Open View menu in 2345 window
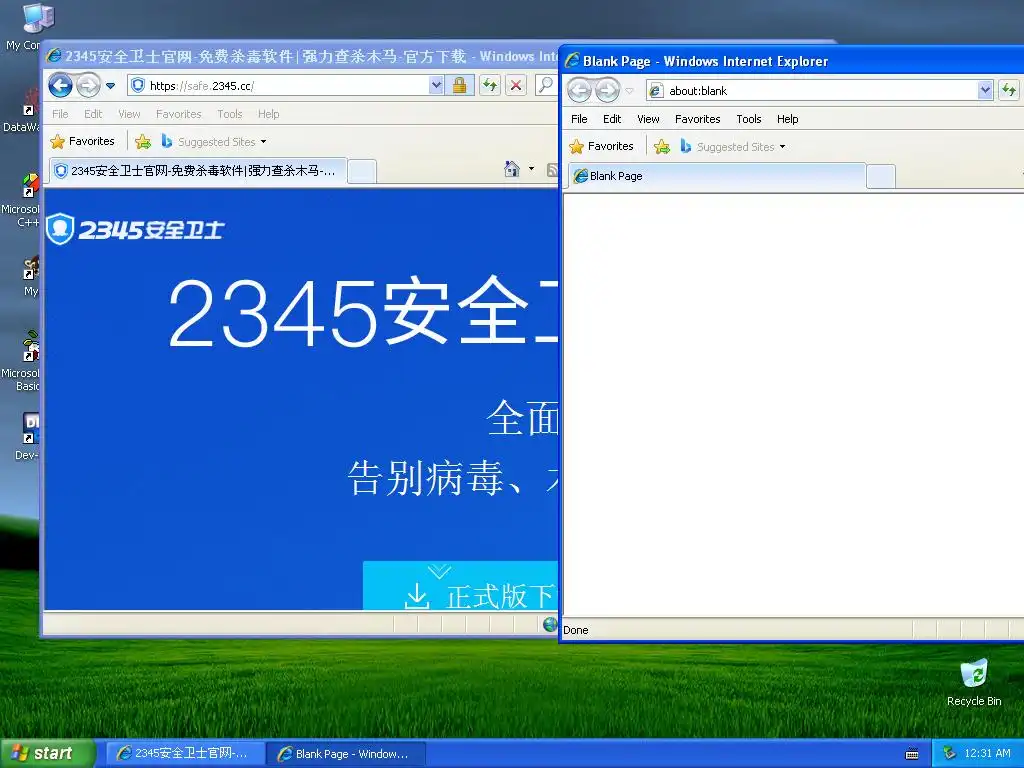The width and height of the screenshot is (1024, 768). coord(129,114)
